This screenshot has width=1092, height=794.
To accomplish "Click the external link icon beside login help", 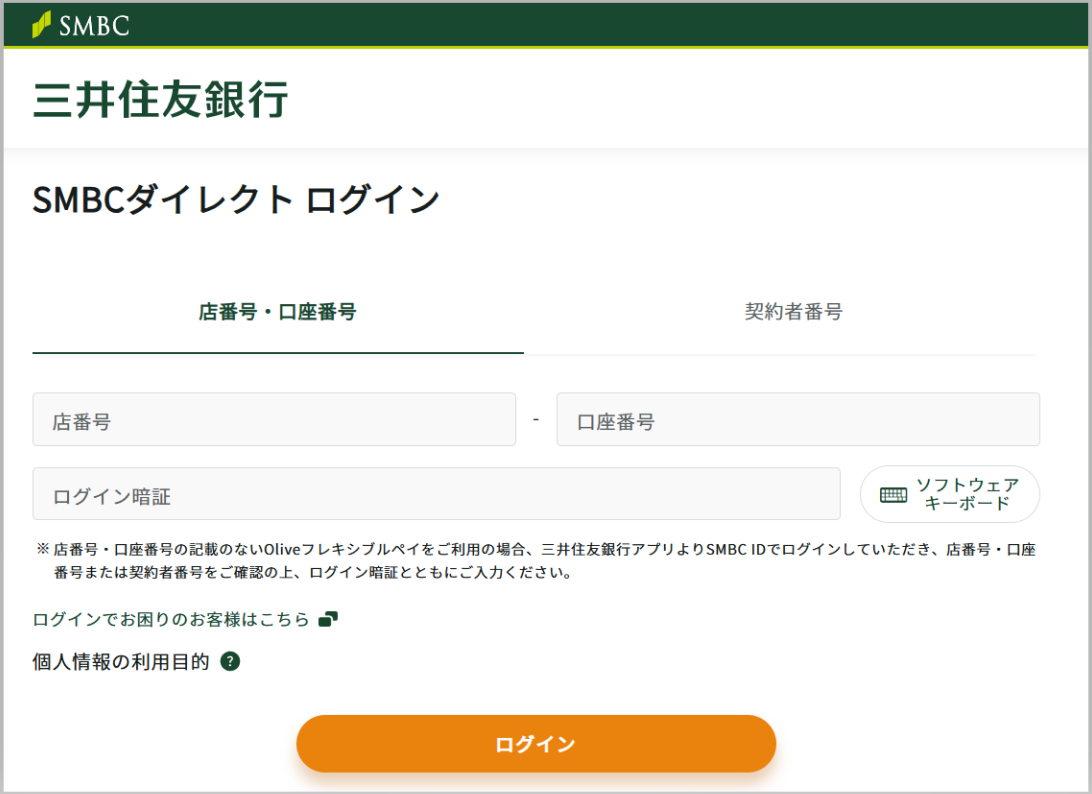I will [x=328, y=619].
